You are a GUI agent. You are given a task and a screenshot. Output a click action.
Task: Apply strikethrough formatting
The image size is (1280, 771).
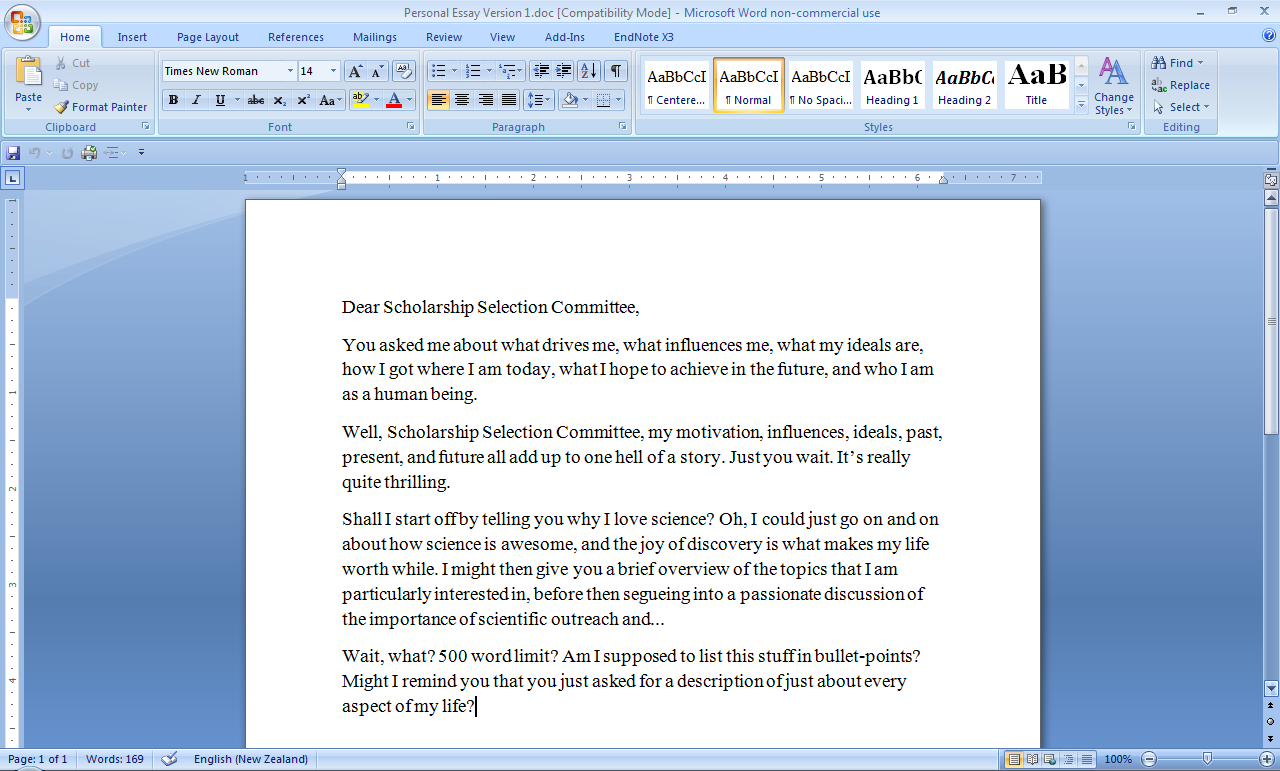point(256,100)
